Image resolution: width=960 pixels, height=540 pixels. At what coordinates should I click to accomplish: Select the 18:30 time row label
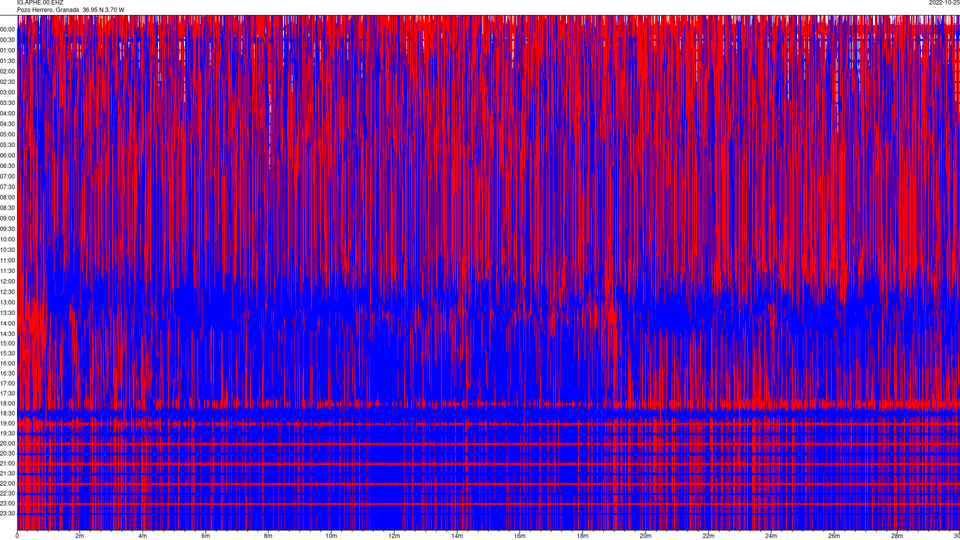pyautogui.click(x=7, y=413)
